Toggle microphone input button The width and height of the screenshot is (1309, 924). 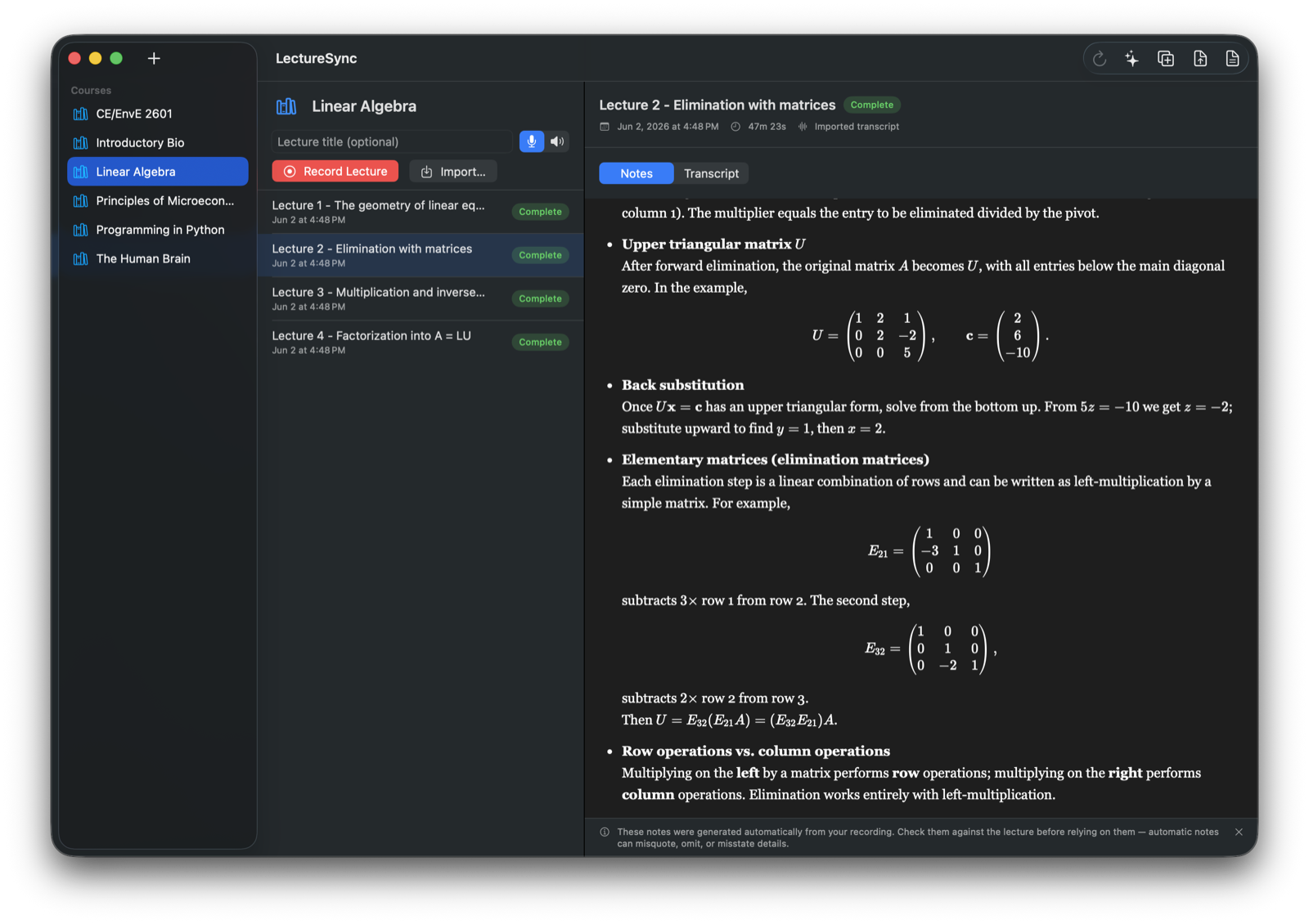pos(532,141)
